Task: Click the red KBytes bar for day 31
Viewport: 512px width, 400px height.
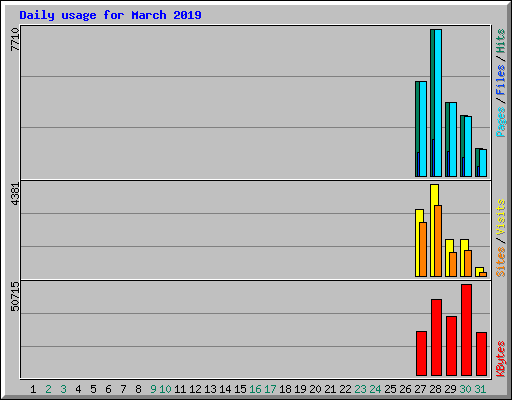Action: coord(481,354)
